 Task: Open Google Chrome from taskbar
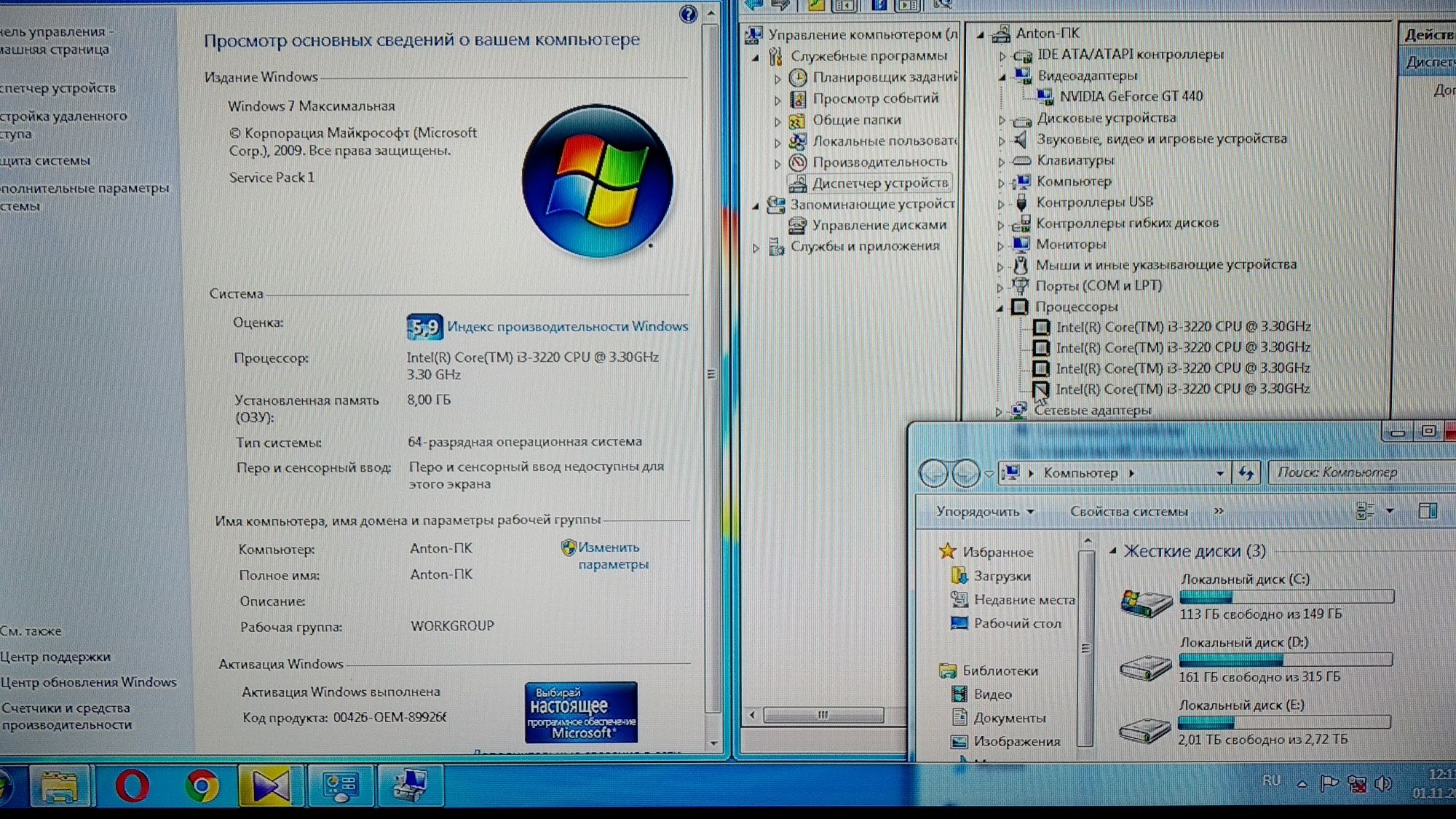[x=202, y=786]
